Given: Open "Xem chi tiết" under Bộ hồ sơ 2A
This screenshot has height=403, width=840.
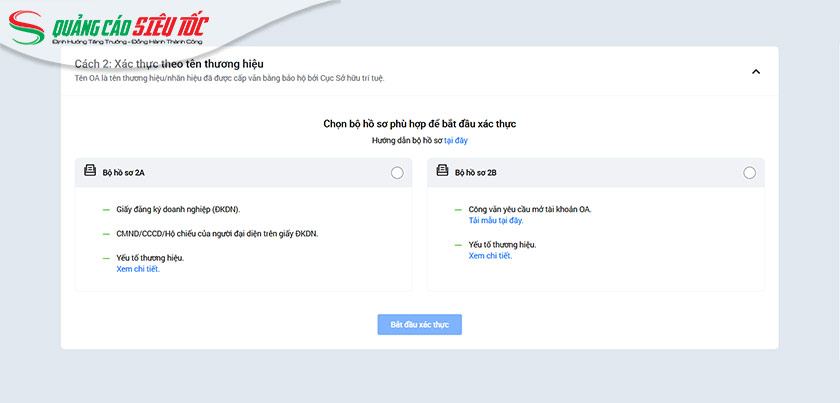Looking at the screenshot, I should pyautogui.click(x=138, y=268).
